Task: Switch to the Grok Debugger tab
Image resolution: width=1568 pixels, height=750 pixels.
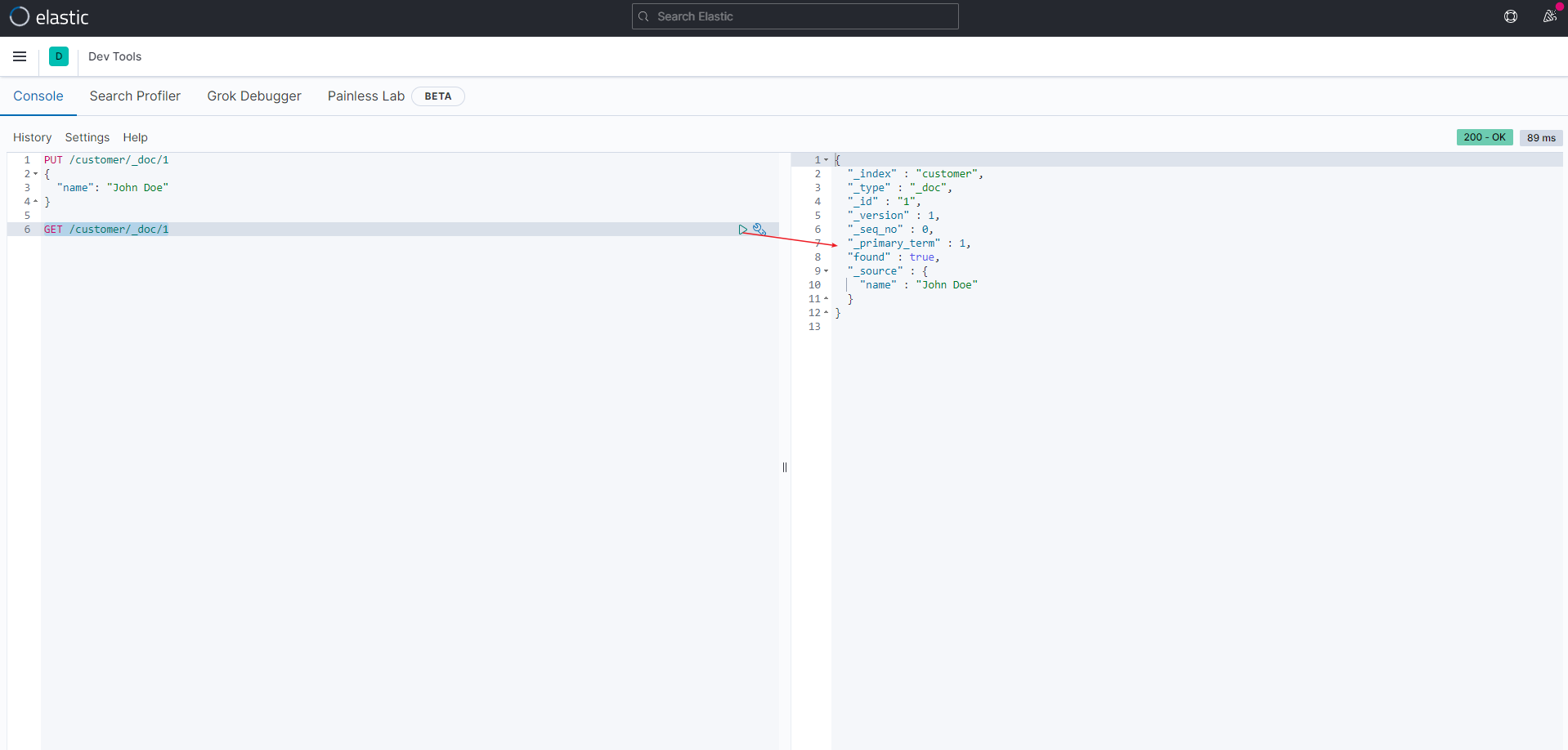Action: point(254,96)
